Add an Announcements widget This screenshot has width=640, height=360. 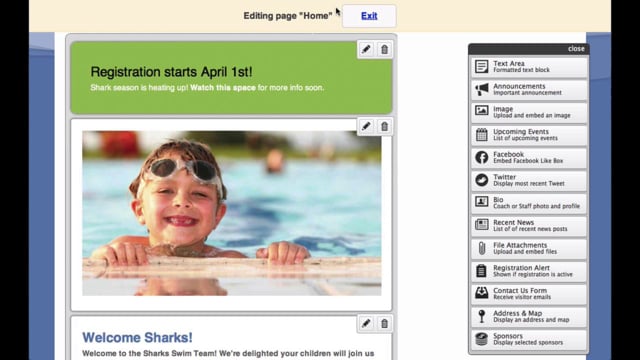pos(529,90)
